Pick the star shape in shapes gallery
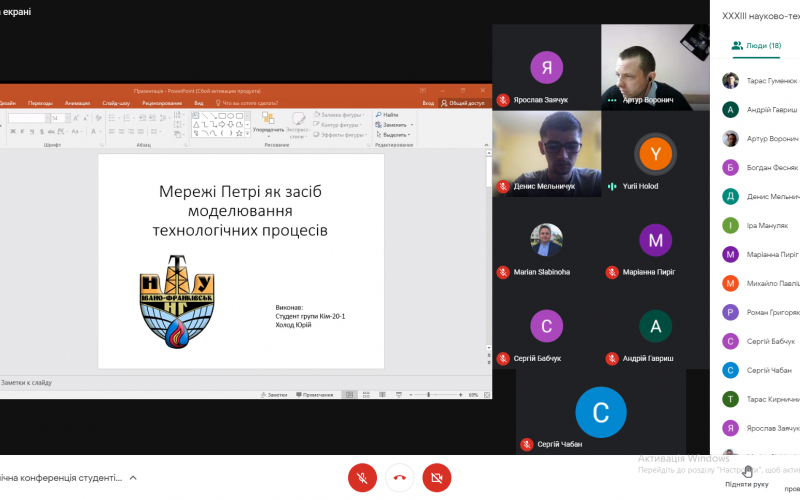The height and width of the screenshot is (500, 800). point(239,133)
